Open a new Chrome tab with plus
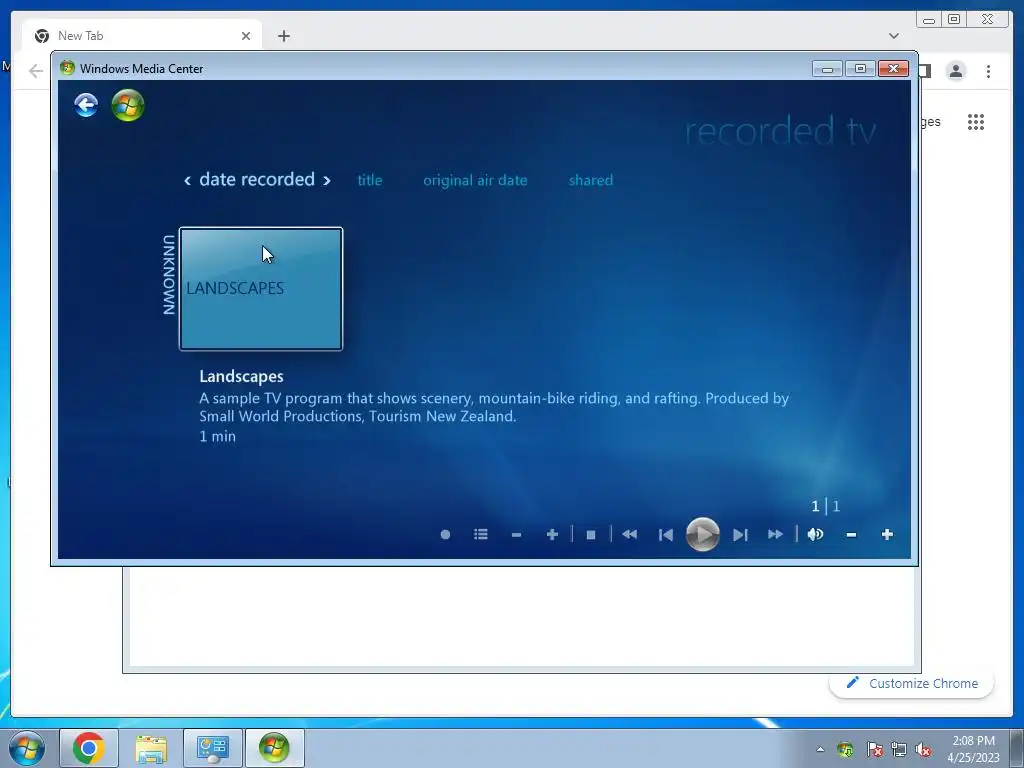 [283, 36]
